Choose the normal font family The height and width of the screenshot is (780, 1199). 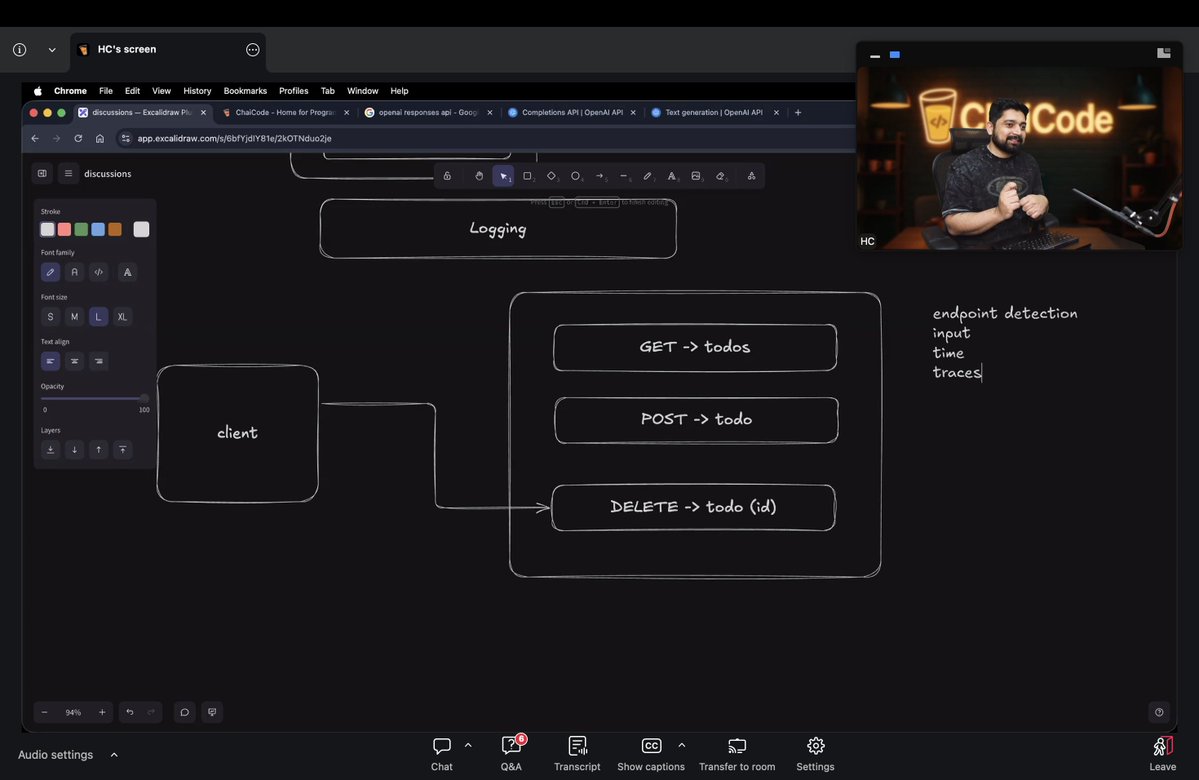point(74,272)
